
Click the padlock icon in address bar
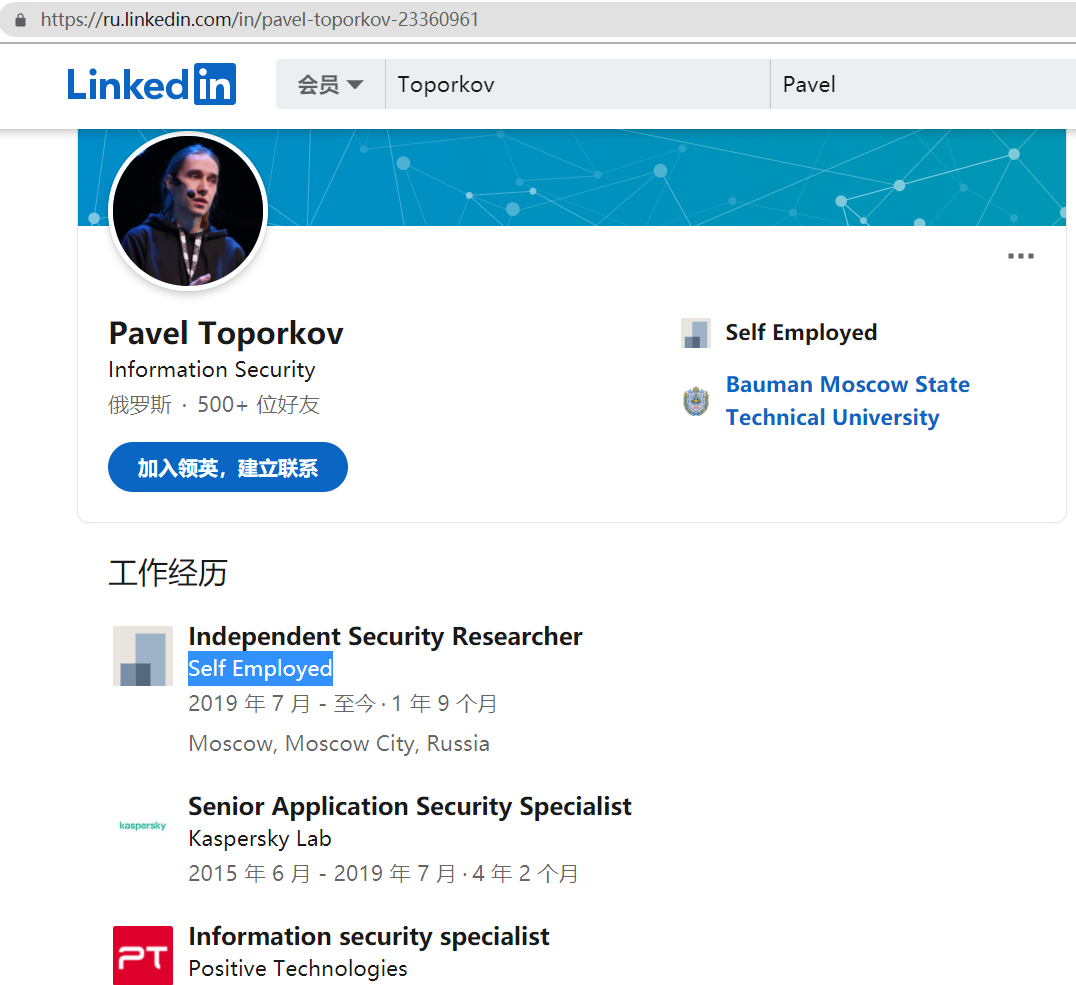click(x=21, y=20)
